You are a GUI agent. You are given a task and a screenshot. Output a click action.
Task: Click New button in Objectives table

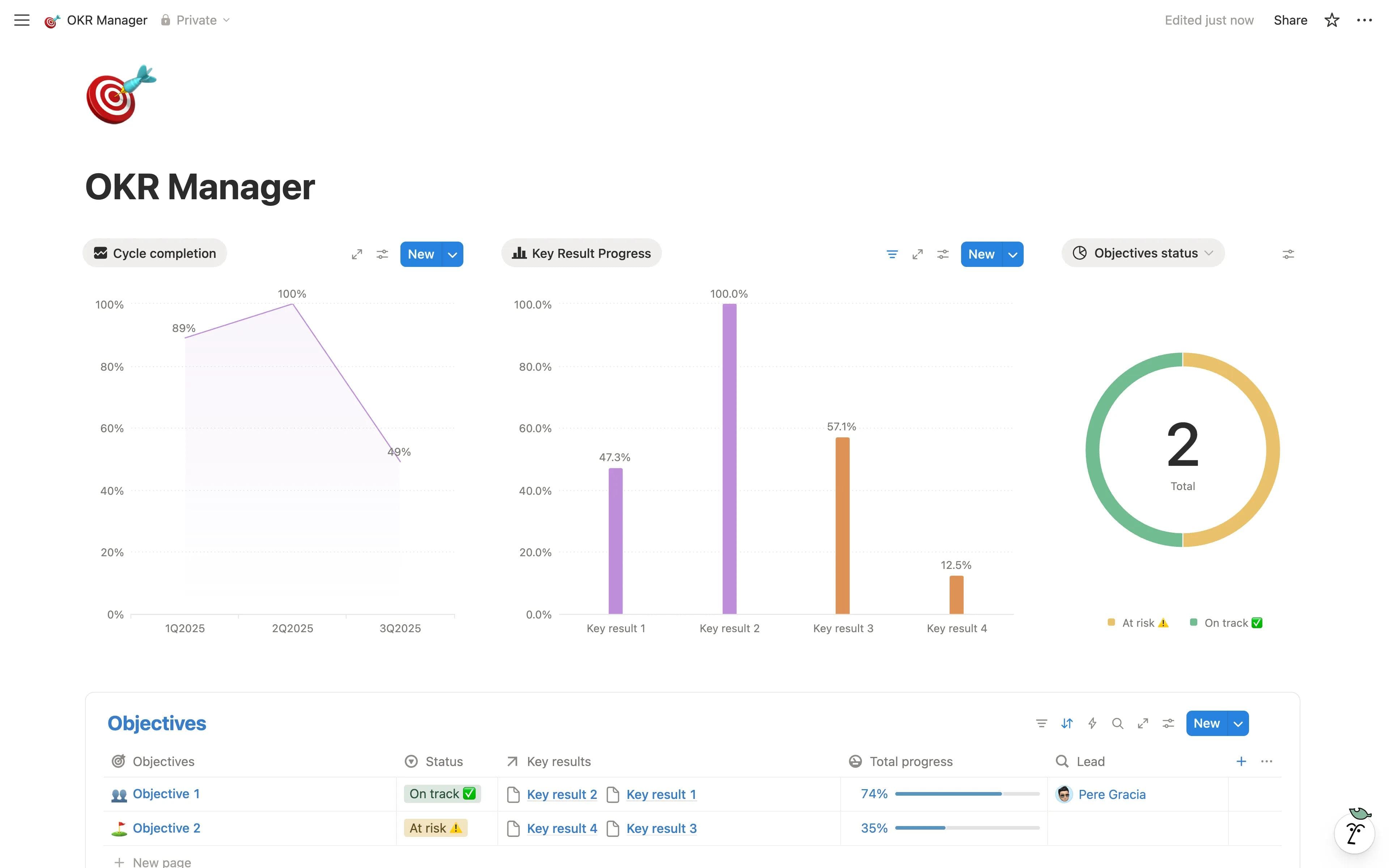tap(1206, 723)
